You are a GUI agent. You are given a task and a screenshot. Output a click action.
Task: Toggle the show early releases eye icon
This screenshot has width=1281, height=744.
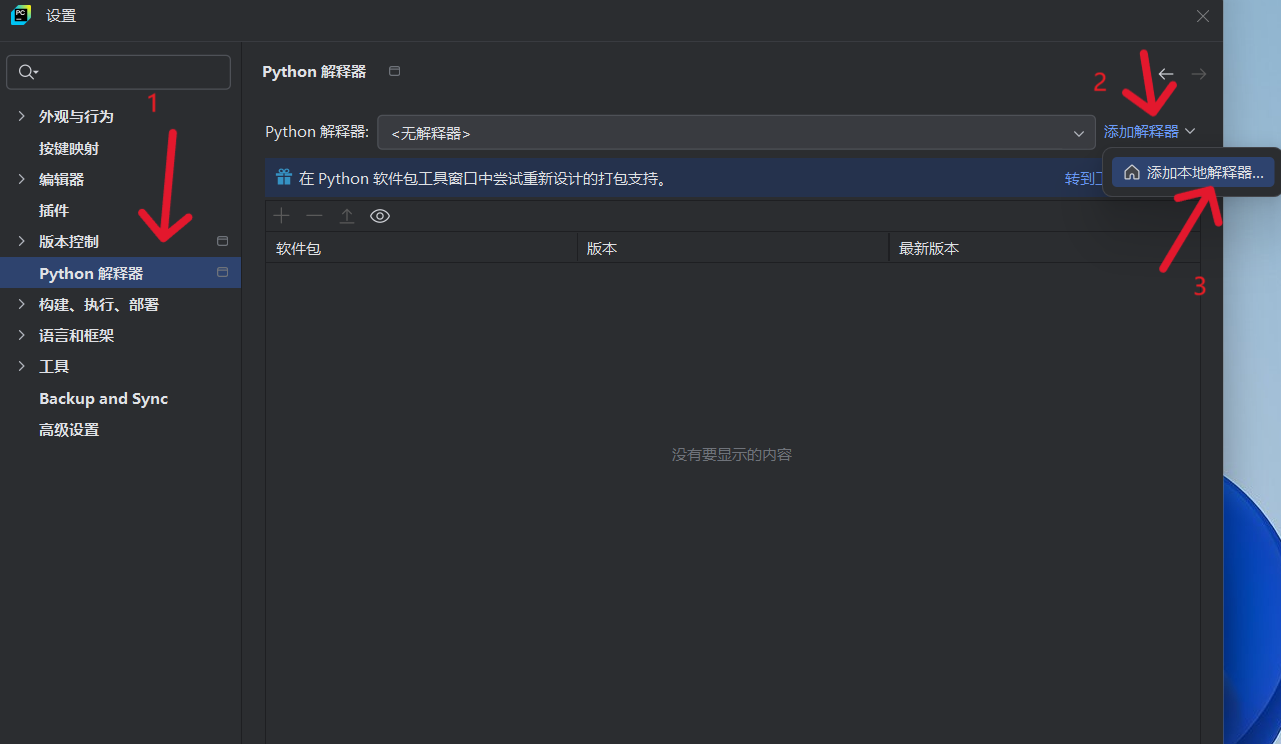pyautogui.click(x=380, y=216)
